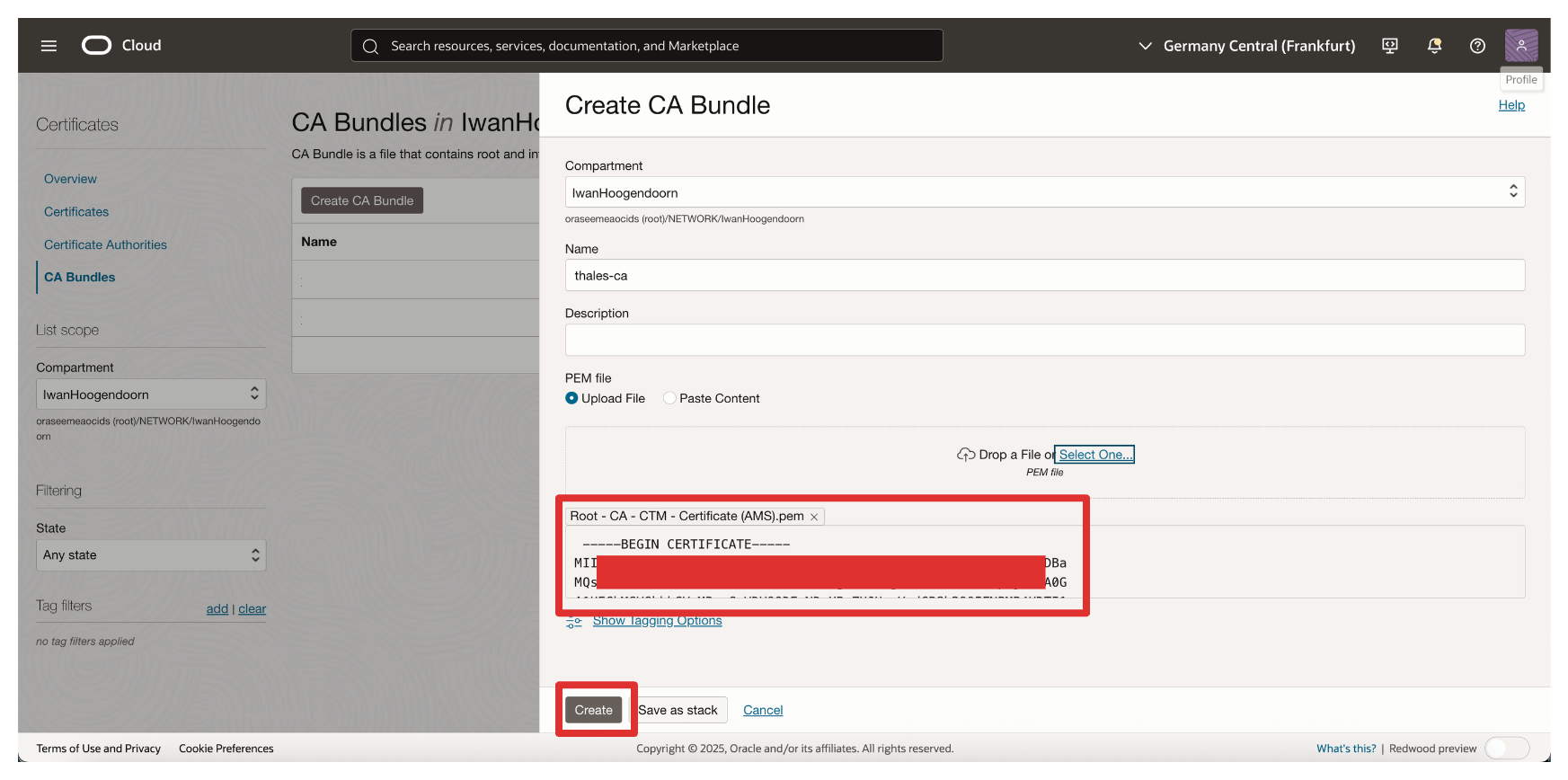Open the Profile avatar menu
This screenshot has width=1568, height=780.
(x=1520, y=45)
